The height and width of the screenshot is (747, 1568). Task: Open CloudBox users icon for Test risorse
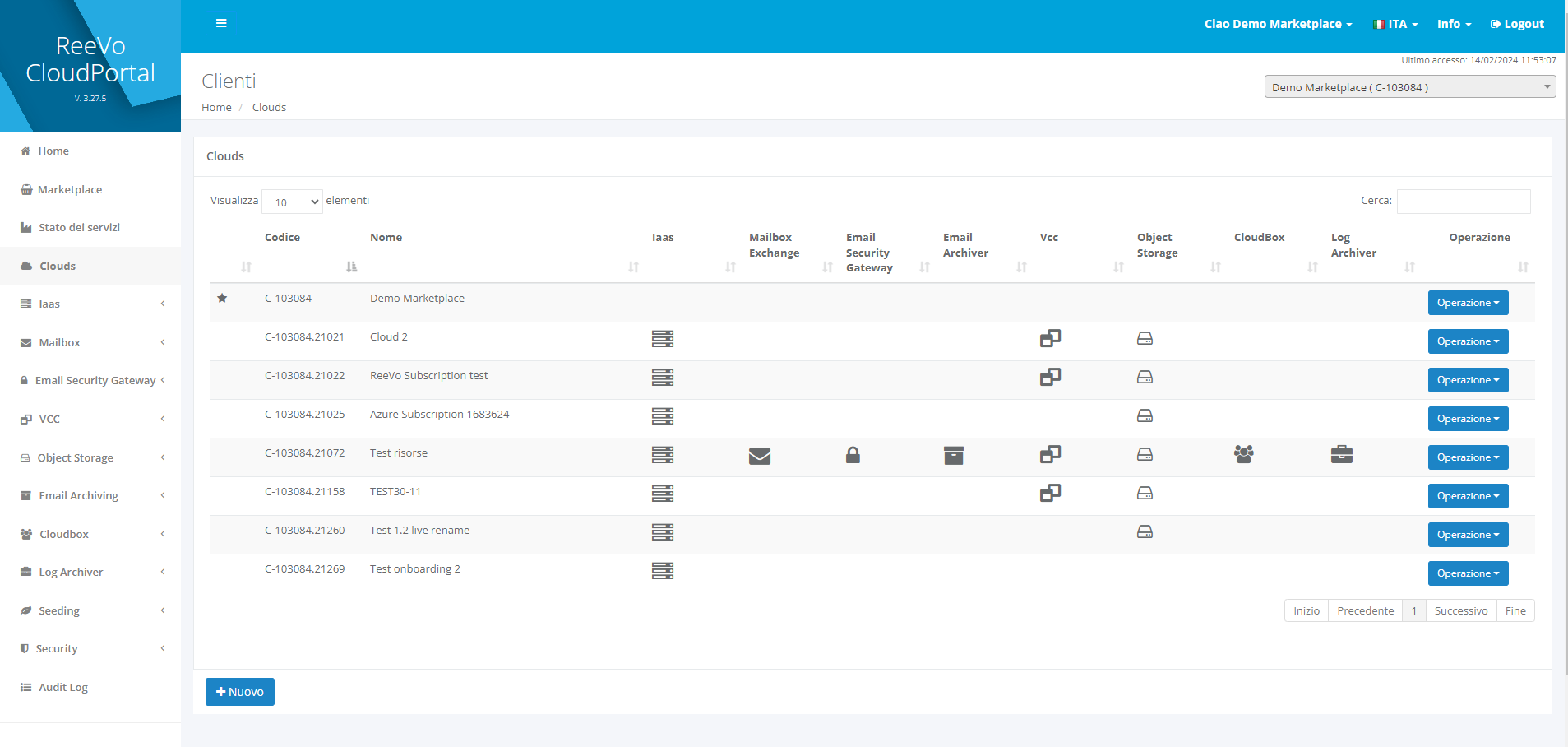[1244, 454]
